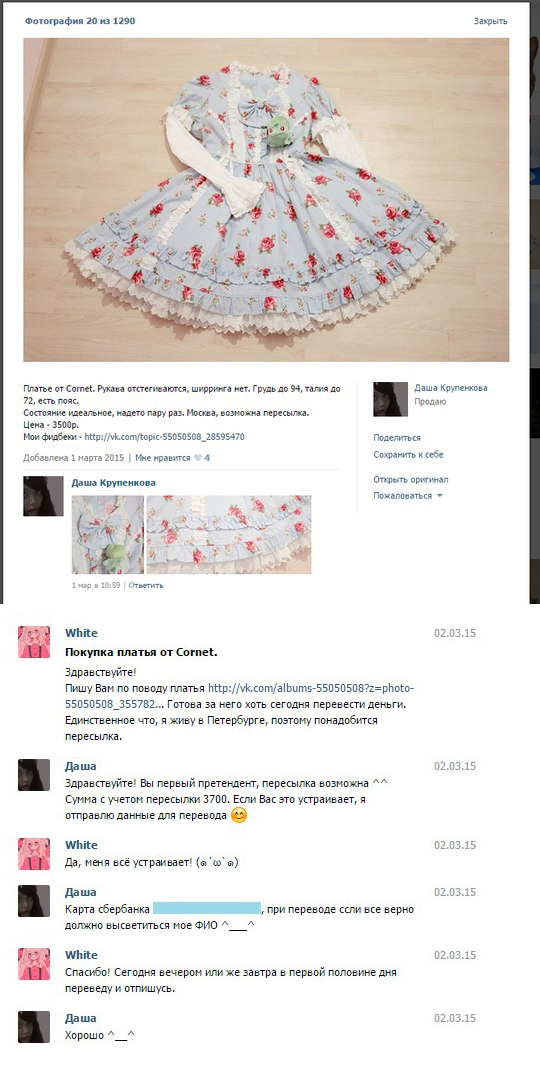Click the main dress photo

click(x=266, y=200)
